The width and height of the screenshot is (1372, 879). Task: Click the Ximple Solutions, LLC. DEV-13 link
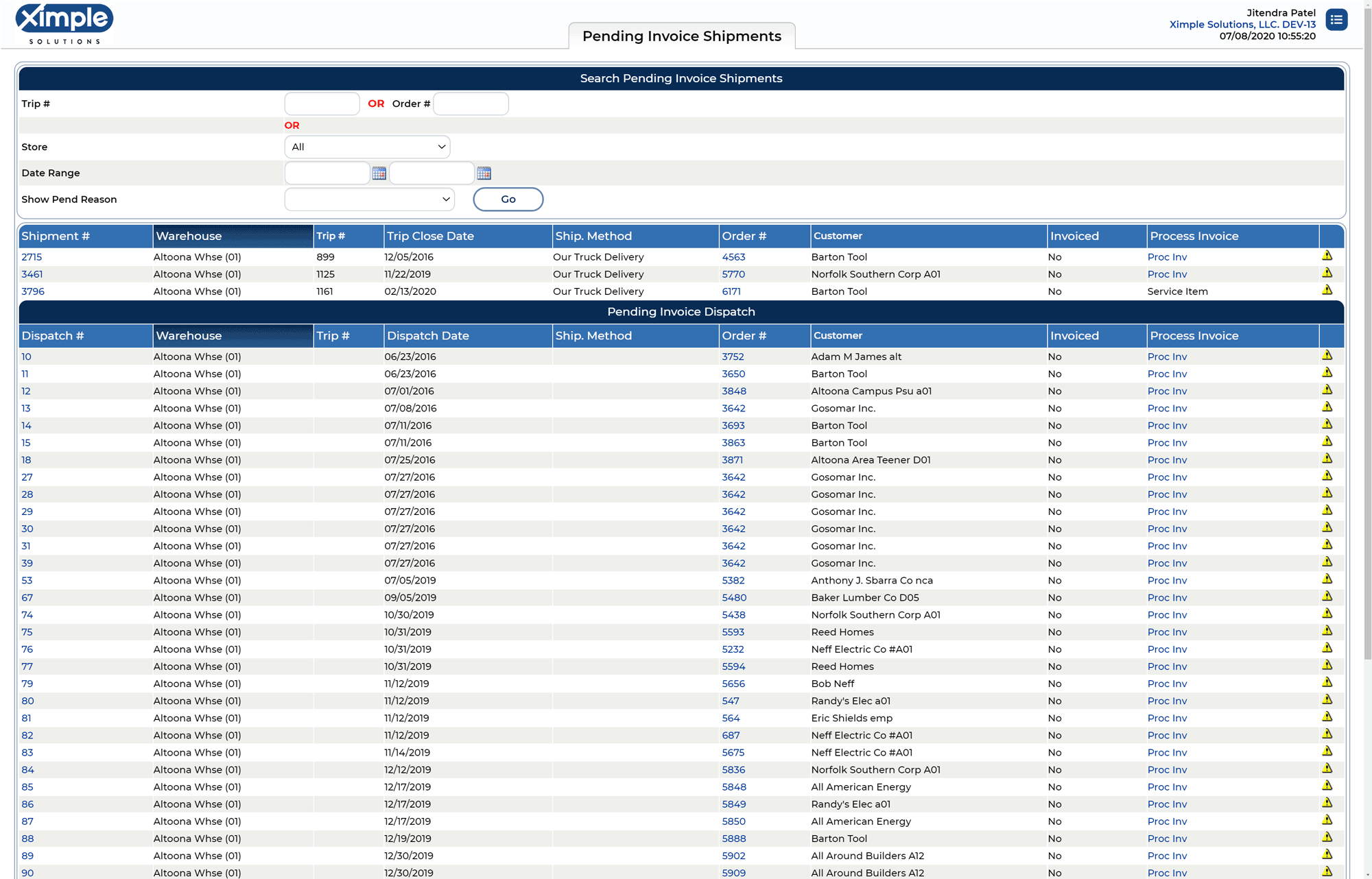coord(1242,24)
